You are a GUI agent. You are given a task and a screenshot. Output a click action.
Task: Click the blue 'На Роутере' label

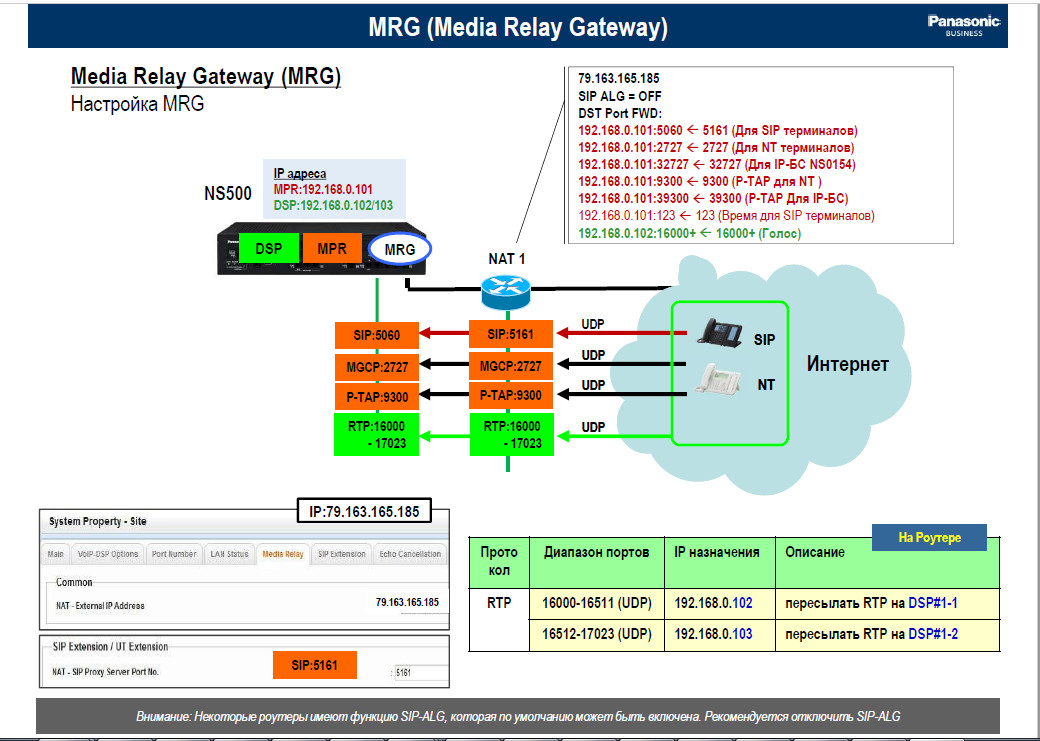click(929, 537)
